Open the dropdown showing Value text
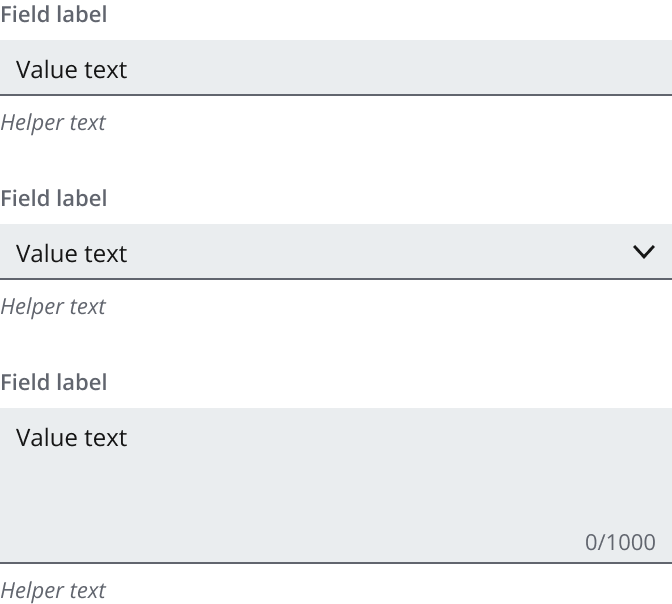The height and width of the screenshot is (604, 672). click(x=336, y=252)
